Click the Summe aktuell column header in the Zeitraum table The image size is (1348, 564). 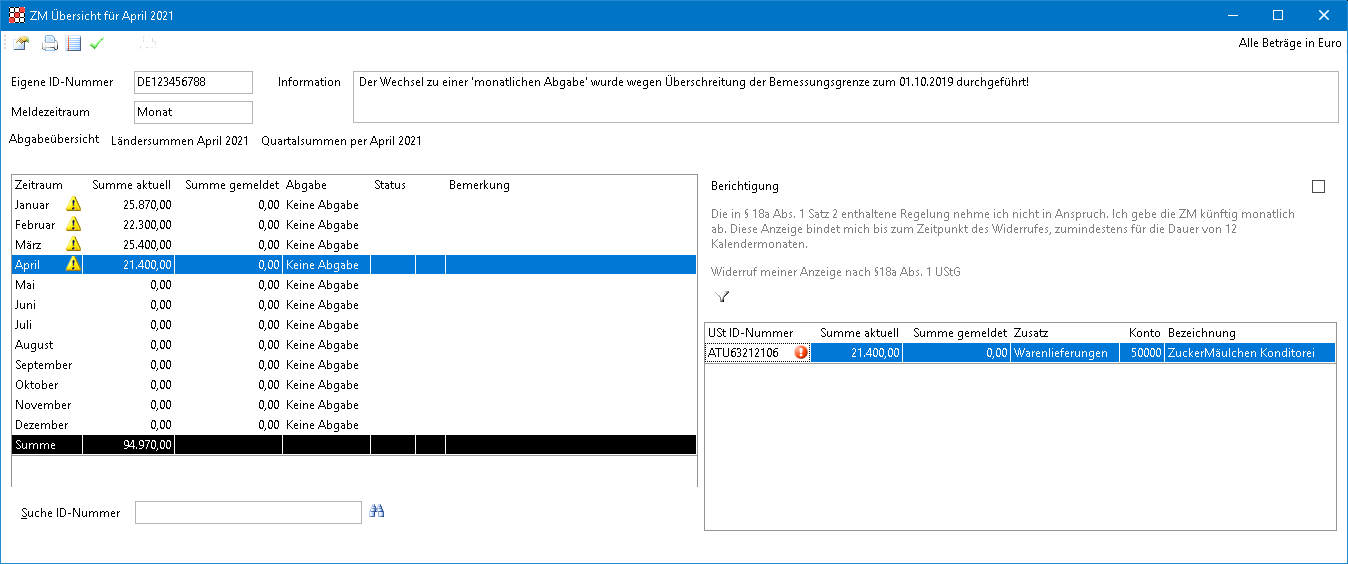tap(131, 185)
